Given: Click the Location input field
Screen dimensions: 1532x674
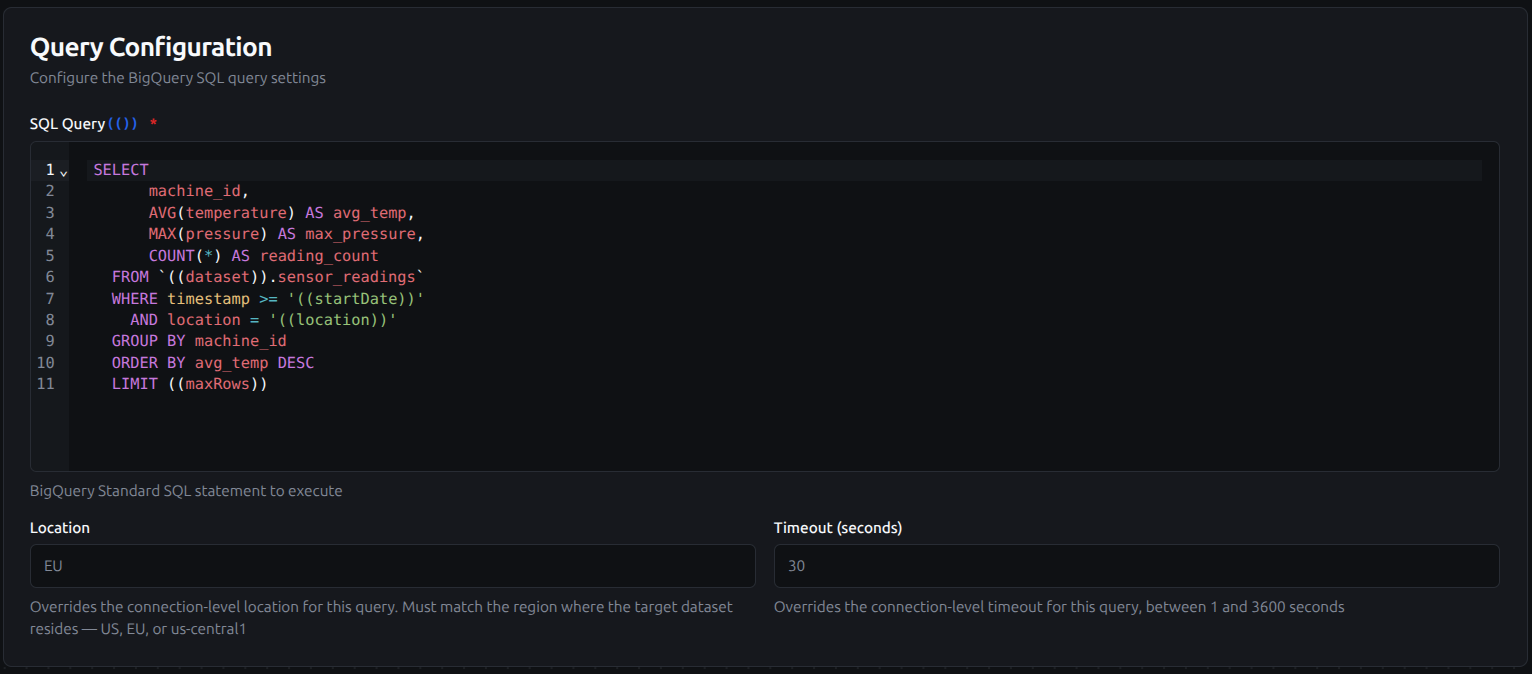Looking at the screenshot, I should point(392,566).
